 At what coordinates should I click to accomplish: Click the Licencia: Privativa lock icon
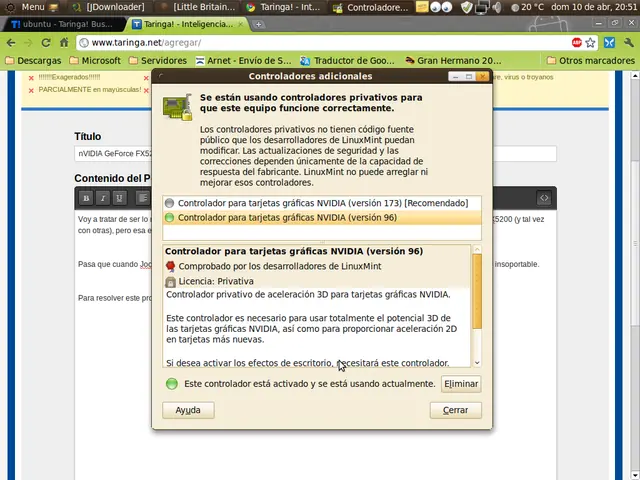(171, 282)
